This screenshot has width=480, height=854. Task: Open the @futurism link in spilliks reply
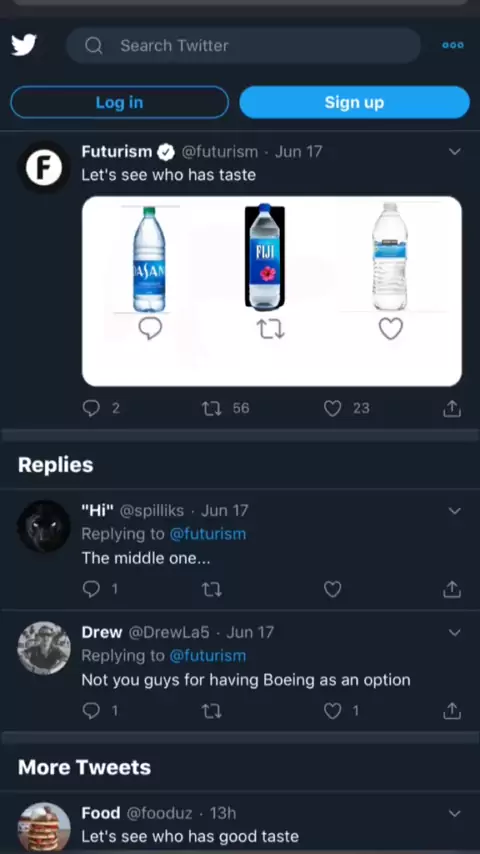tap(208, 534)
